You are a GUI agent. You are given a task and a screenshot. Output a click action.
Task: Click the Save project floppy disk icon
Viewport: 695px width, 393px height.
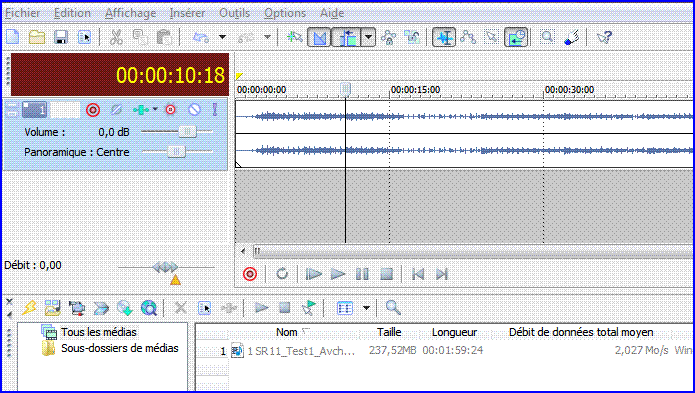pyautogui.click(x=61, y=37)
